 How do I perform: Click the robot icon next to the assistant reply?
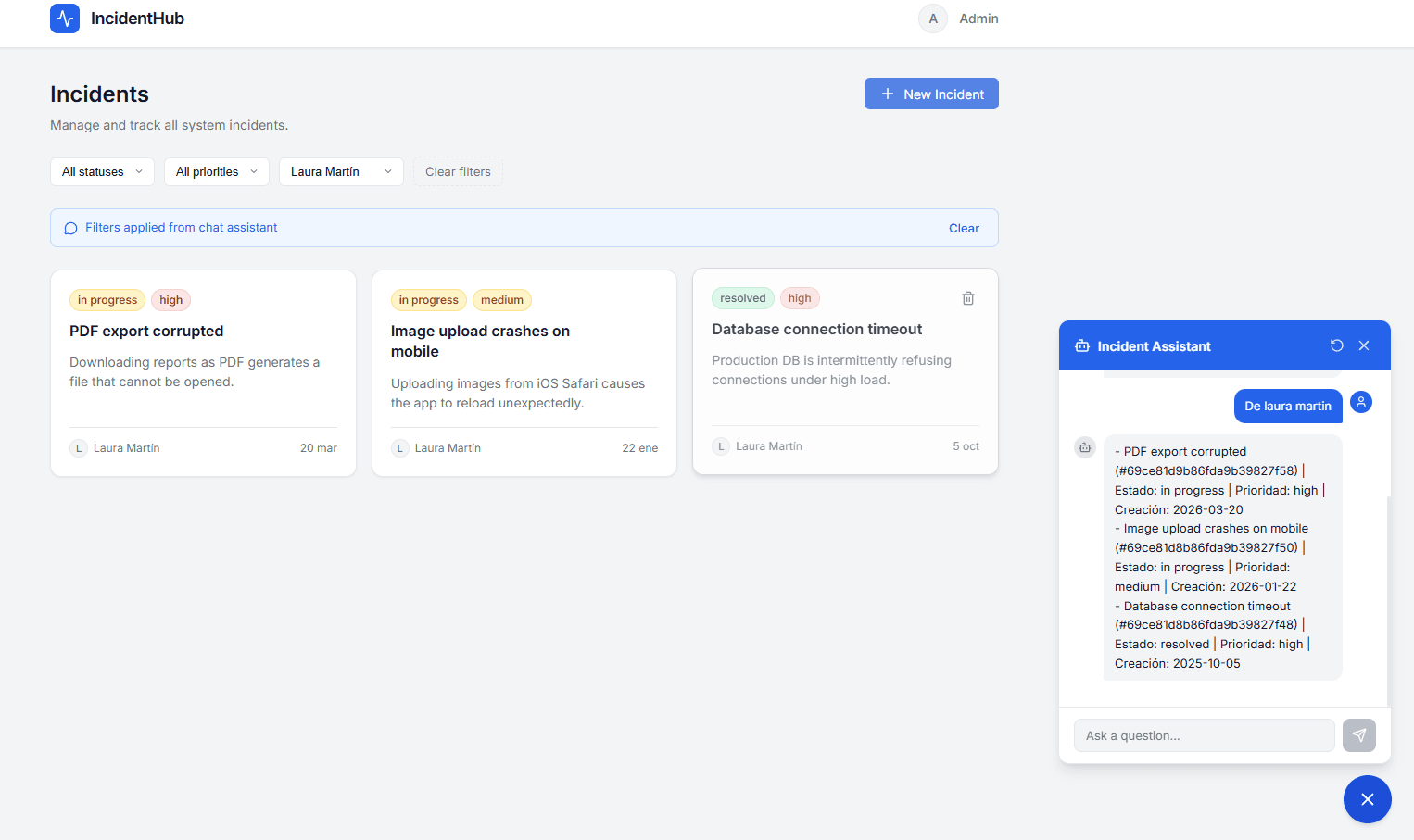pos(1085,447)
